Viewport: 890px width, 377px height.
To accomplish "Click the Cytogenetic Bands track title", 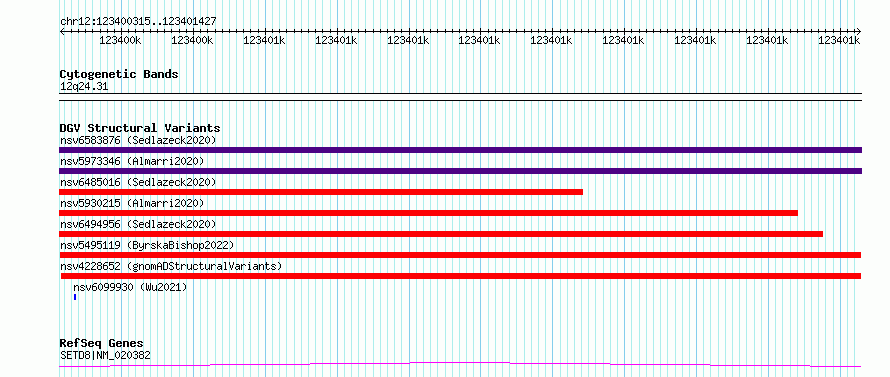I will tap(119, 74).
